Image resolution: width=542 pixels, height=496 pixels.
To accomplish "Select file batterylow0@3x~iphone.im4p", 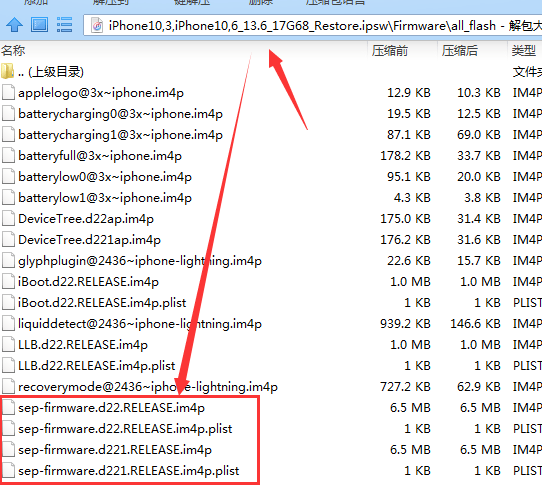I will [105, 177].
